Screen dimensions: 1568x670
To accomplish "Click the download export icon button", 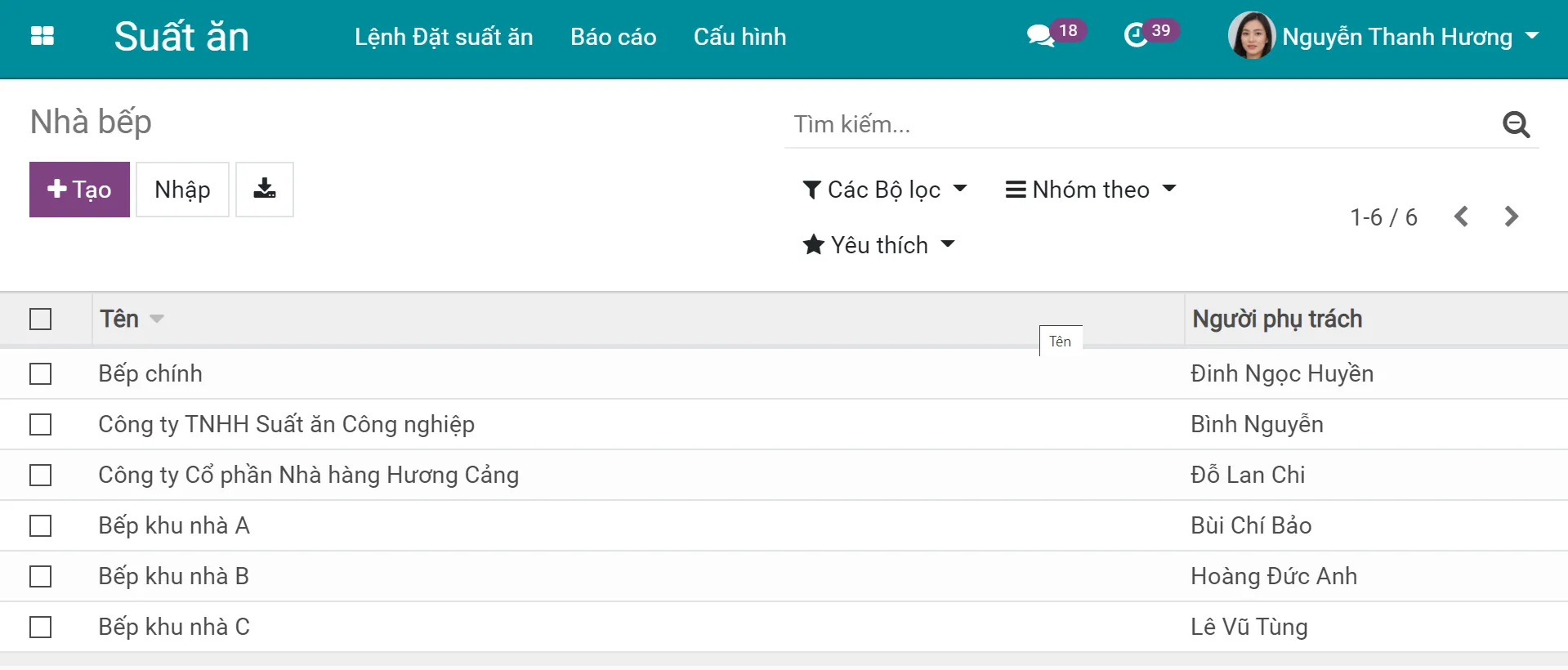I will pos(265,190).
